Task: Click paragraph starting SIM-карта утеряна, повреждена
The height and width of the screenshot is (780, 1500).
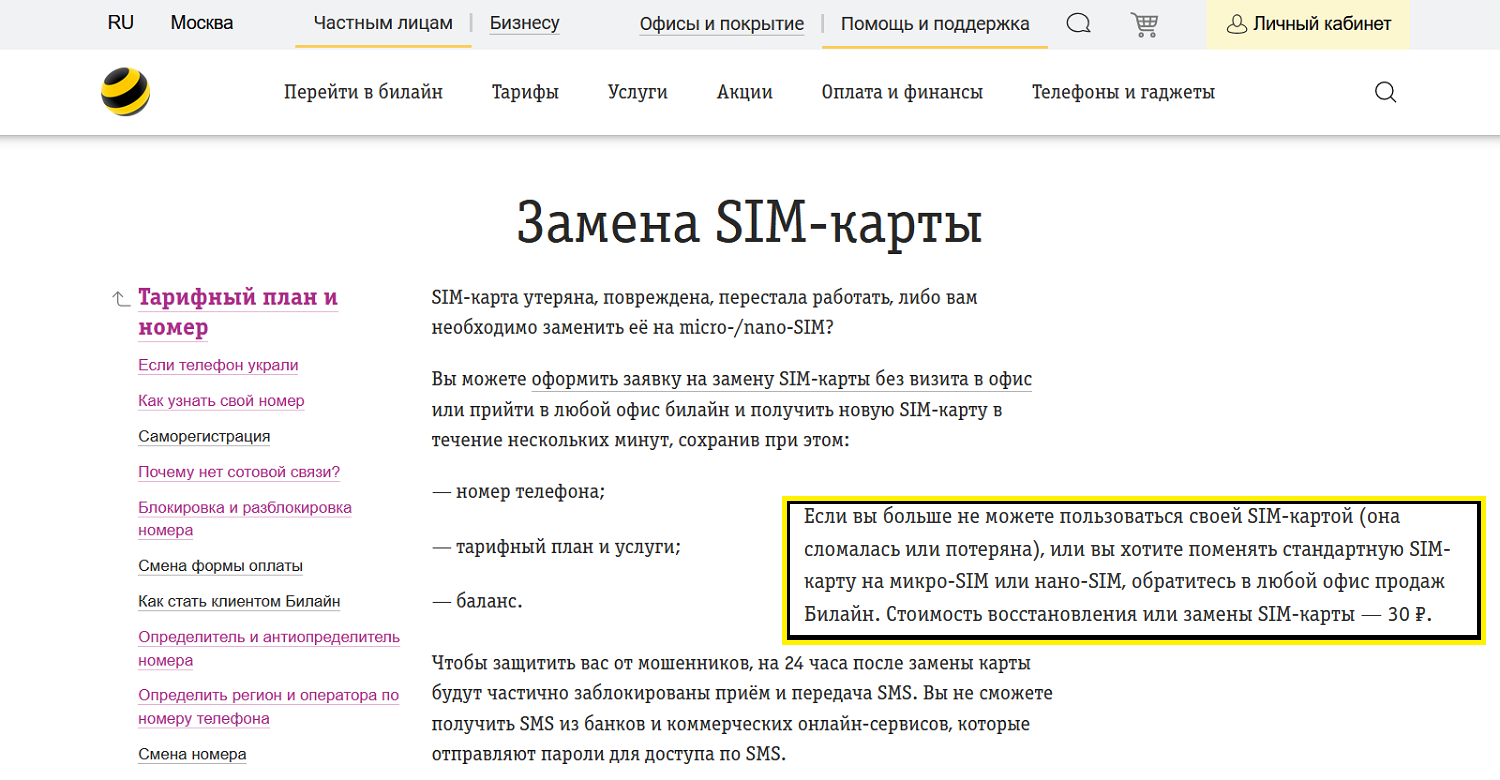Action: click(705, 313)
